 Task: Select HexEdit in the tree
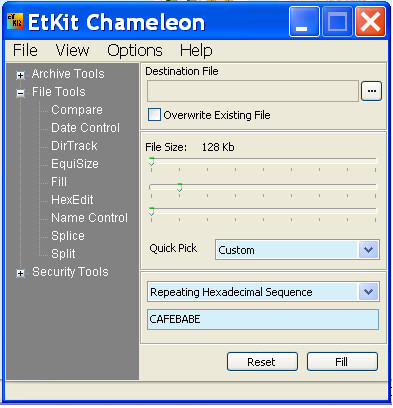[72, 200]
